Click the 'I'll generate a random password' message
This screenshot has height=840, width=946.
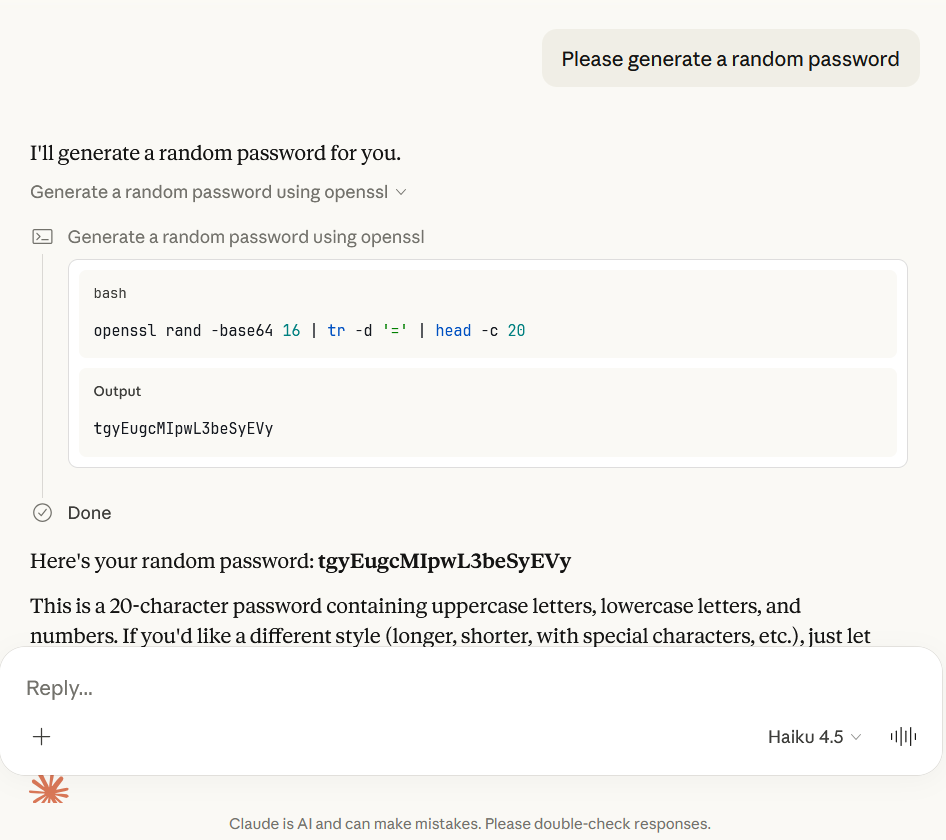tap(215, 153)
